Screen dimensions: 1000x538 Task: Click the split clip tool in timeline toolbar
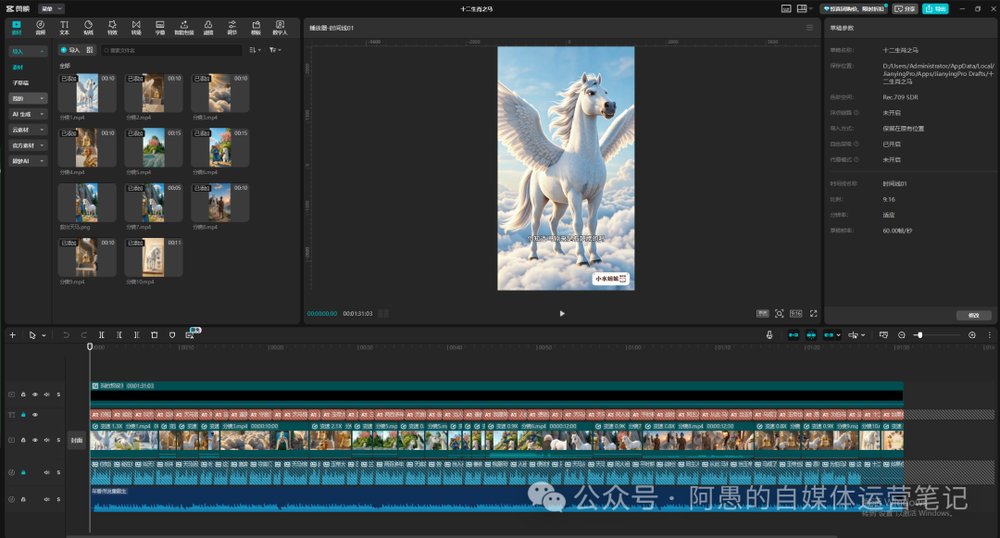pos(101,335)
